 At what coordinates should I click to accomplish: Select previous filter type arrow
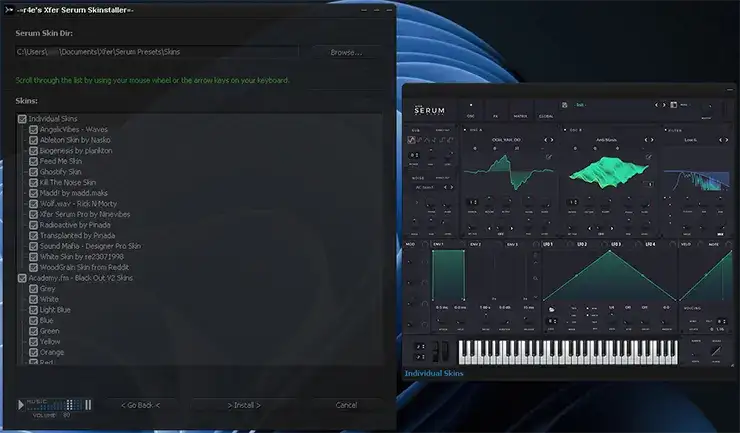721,140
